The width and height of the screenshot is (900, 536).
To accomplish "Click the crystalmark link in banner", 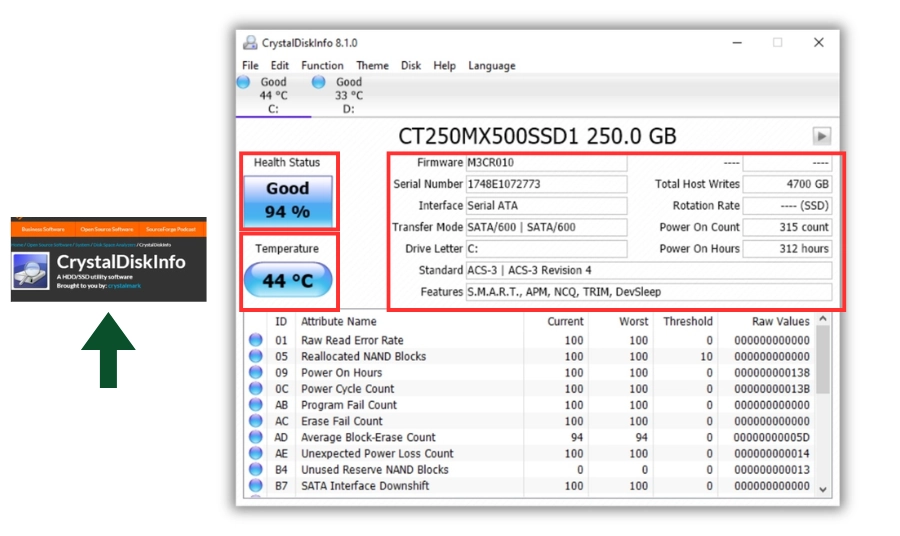I will (124, 285).
